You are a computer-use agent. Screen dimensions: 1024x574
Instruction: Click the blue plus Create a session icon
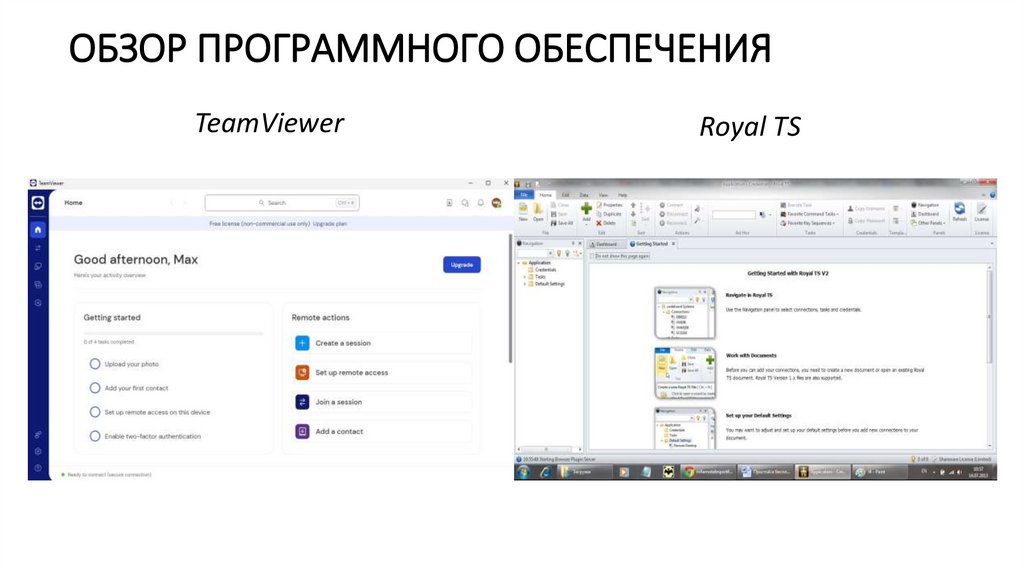[x=302, y=343]
